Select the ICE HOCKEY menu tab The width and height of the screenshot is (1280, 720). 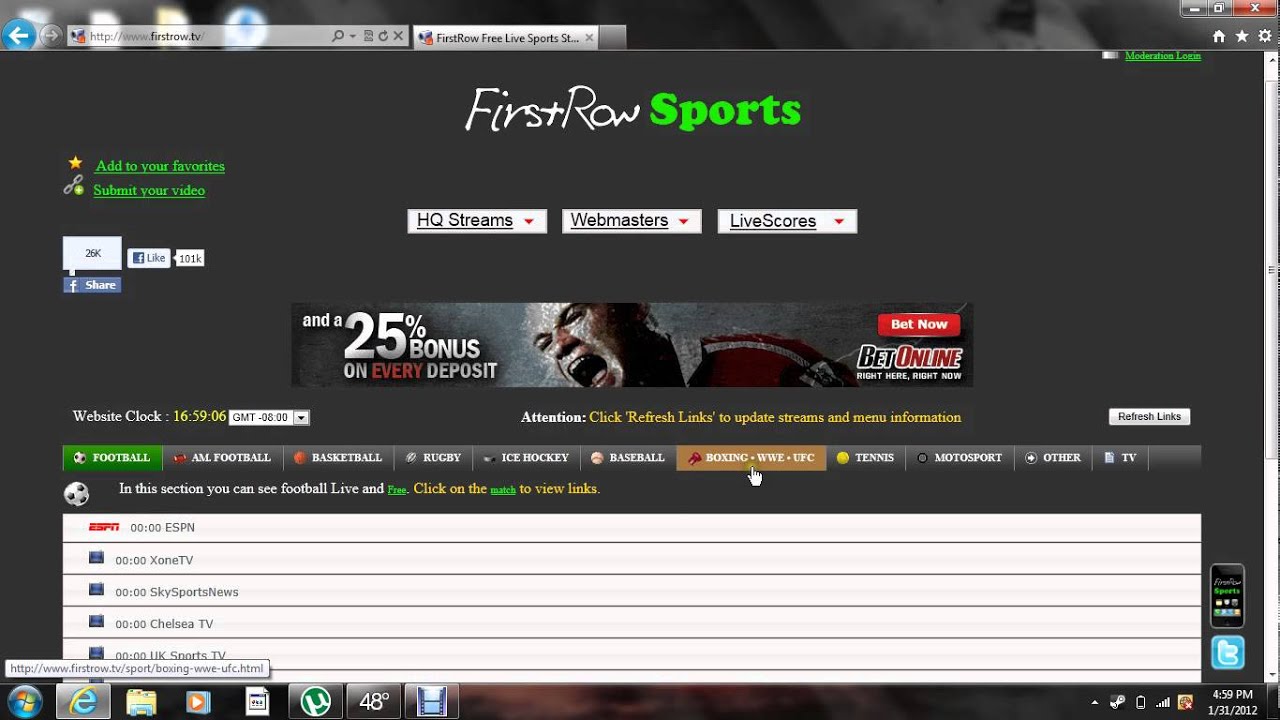(525, 458)
